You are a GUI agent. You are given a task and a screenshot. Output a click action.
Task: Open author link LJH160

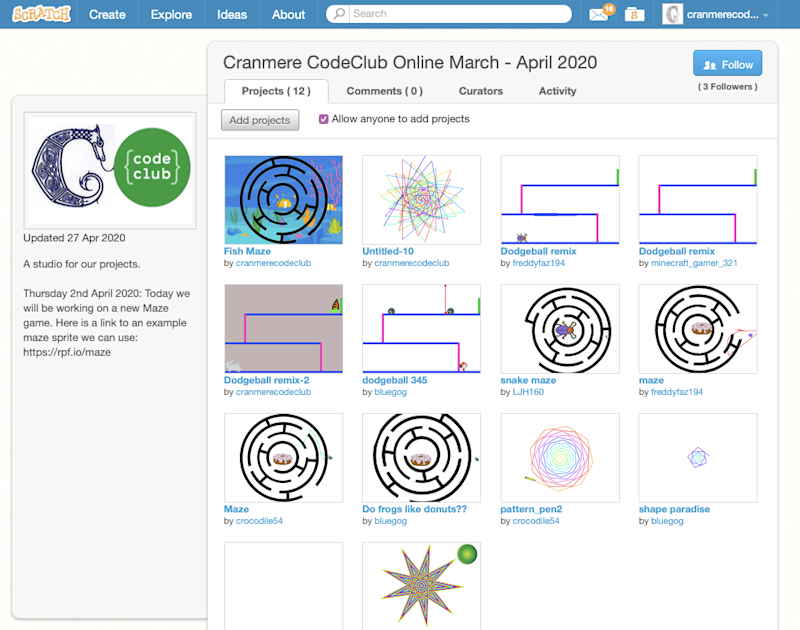528,392
